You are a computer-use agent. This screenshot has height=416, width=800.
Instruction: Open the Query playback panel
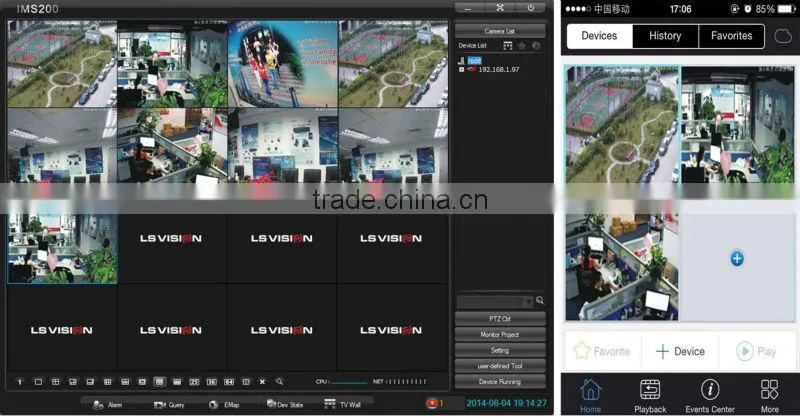pos(169,405)
